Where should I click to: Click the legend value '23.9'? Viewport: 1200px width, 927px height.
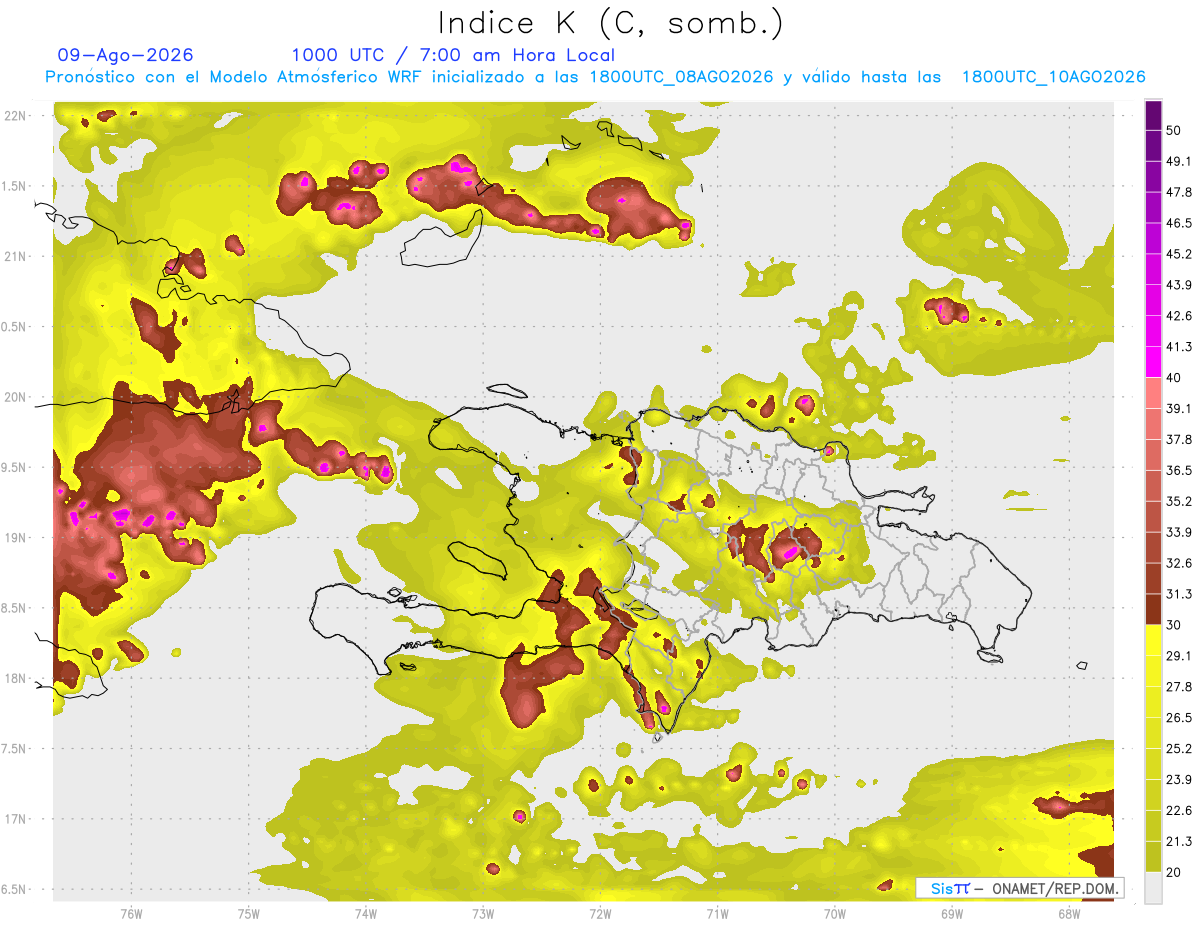click(x=1179, y=780)
